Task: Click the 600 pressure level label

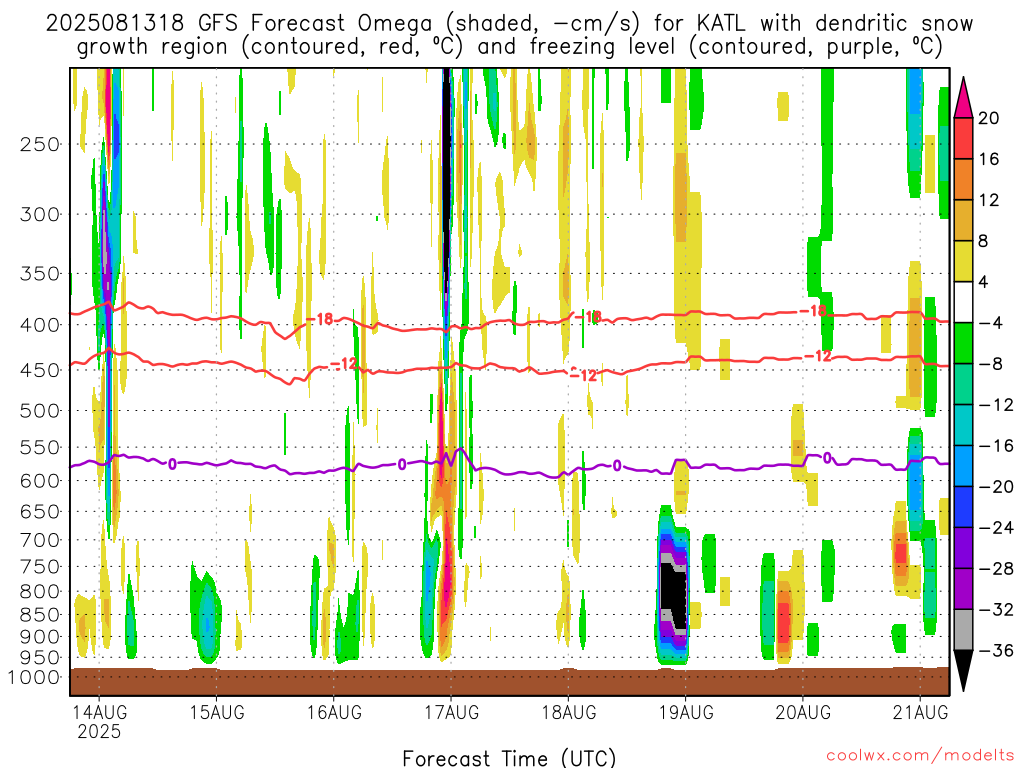Action: point(40,481)
